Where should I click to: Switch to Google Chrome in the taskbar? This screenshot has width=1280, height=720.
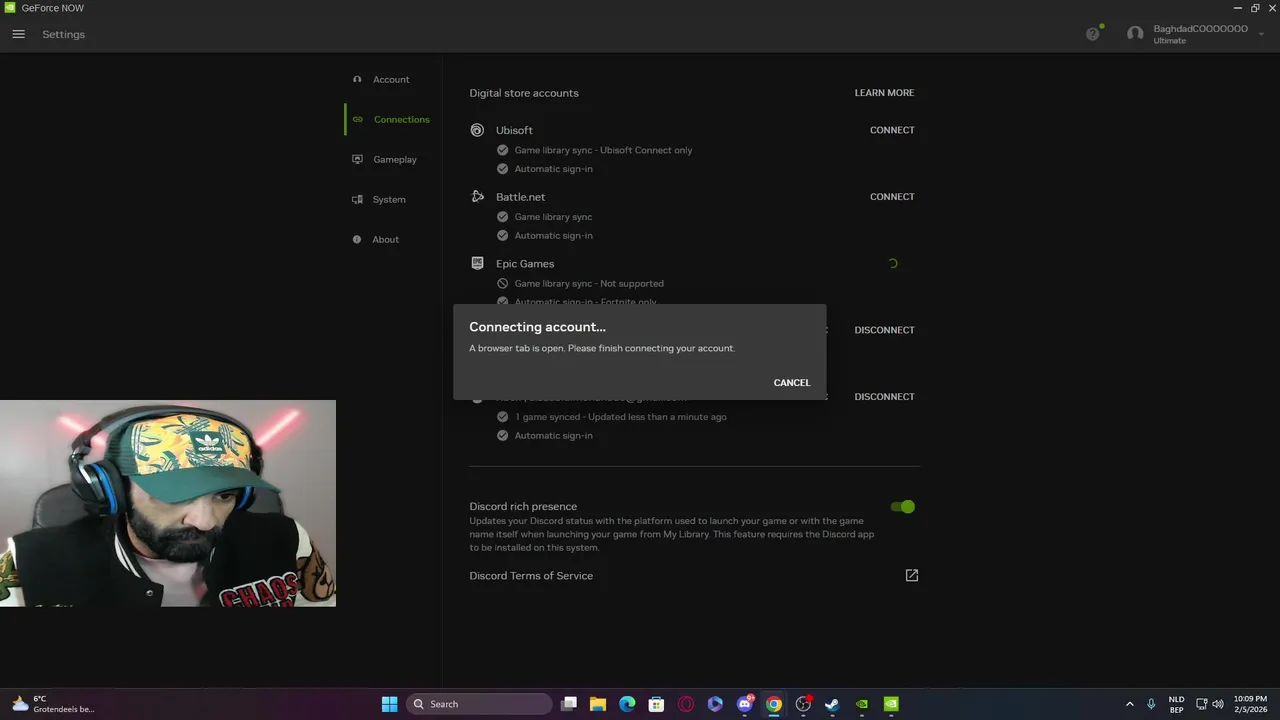tap(774, 704)
